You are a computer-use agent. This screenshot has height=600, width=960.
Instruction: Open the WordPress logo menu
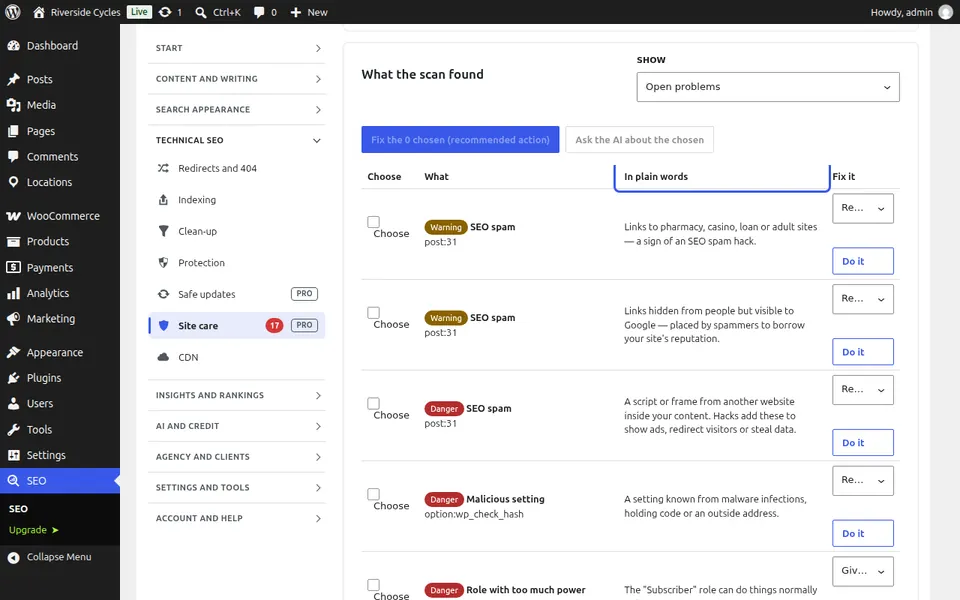click(x=12, y=12)
